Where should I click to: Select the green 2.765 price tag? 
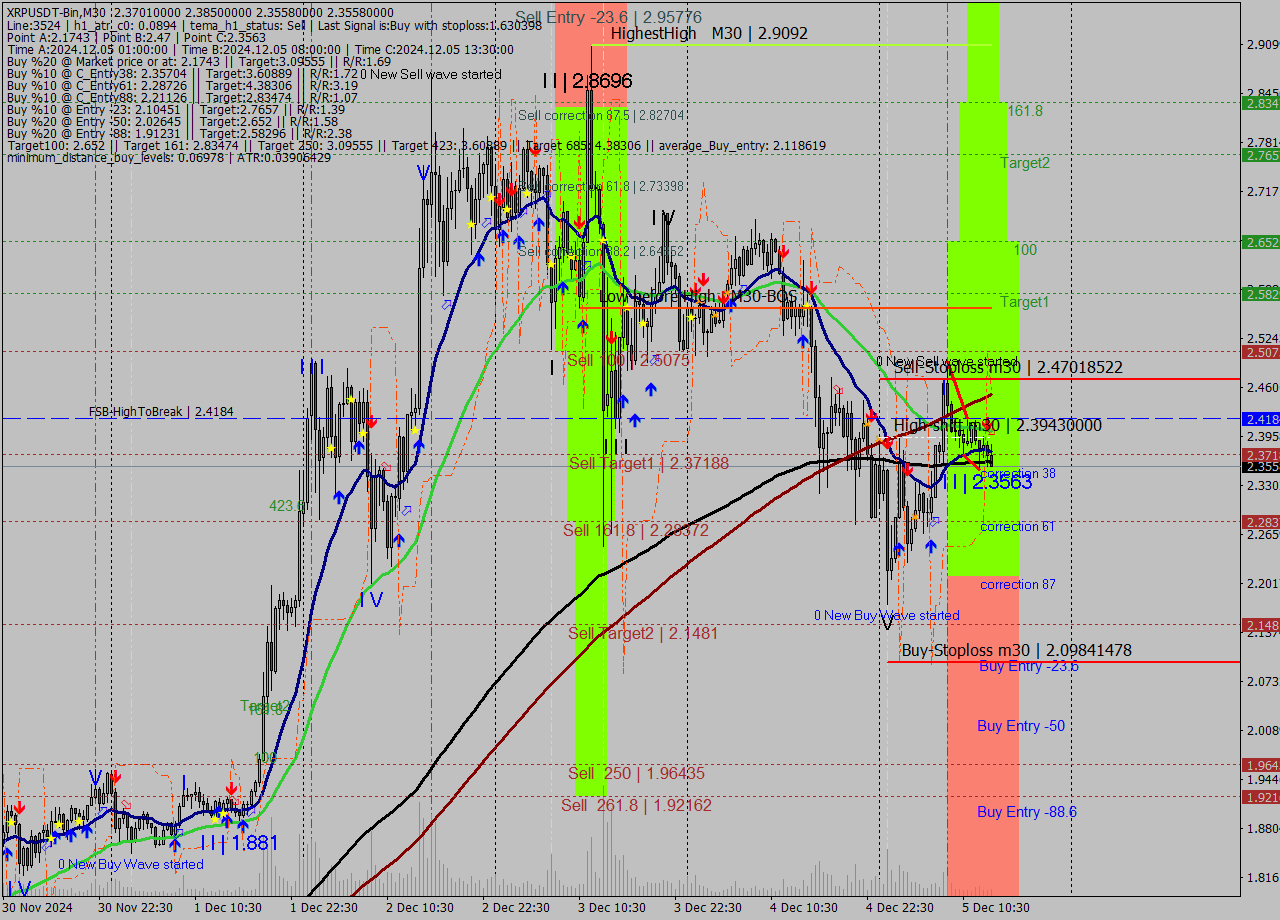tap(1261, 155)
